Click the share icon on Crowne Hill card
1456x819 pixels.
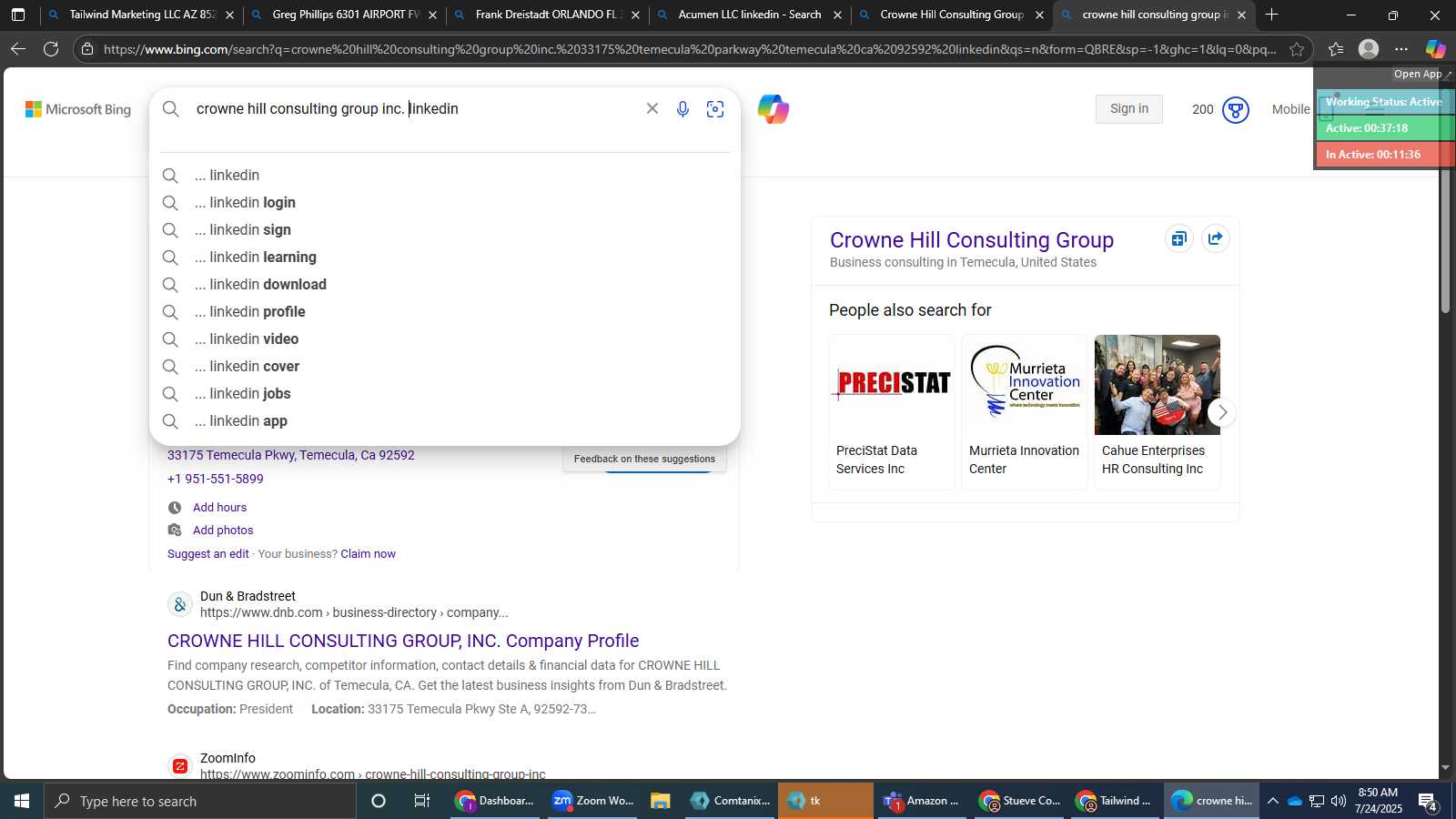point(1216,238)
